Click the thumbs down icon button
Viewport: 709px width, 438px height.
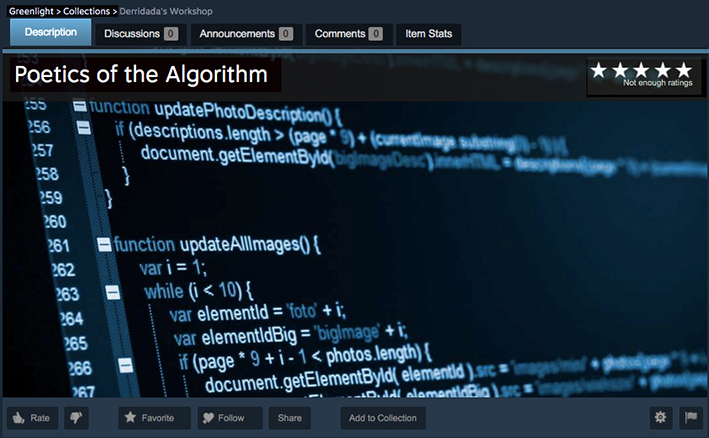pos(76,418)
